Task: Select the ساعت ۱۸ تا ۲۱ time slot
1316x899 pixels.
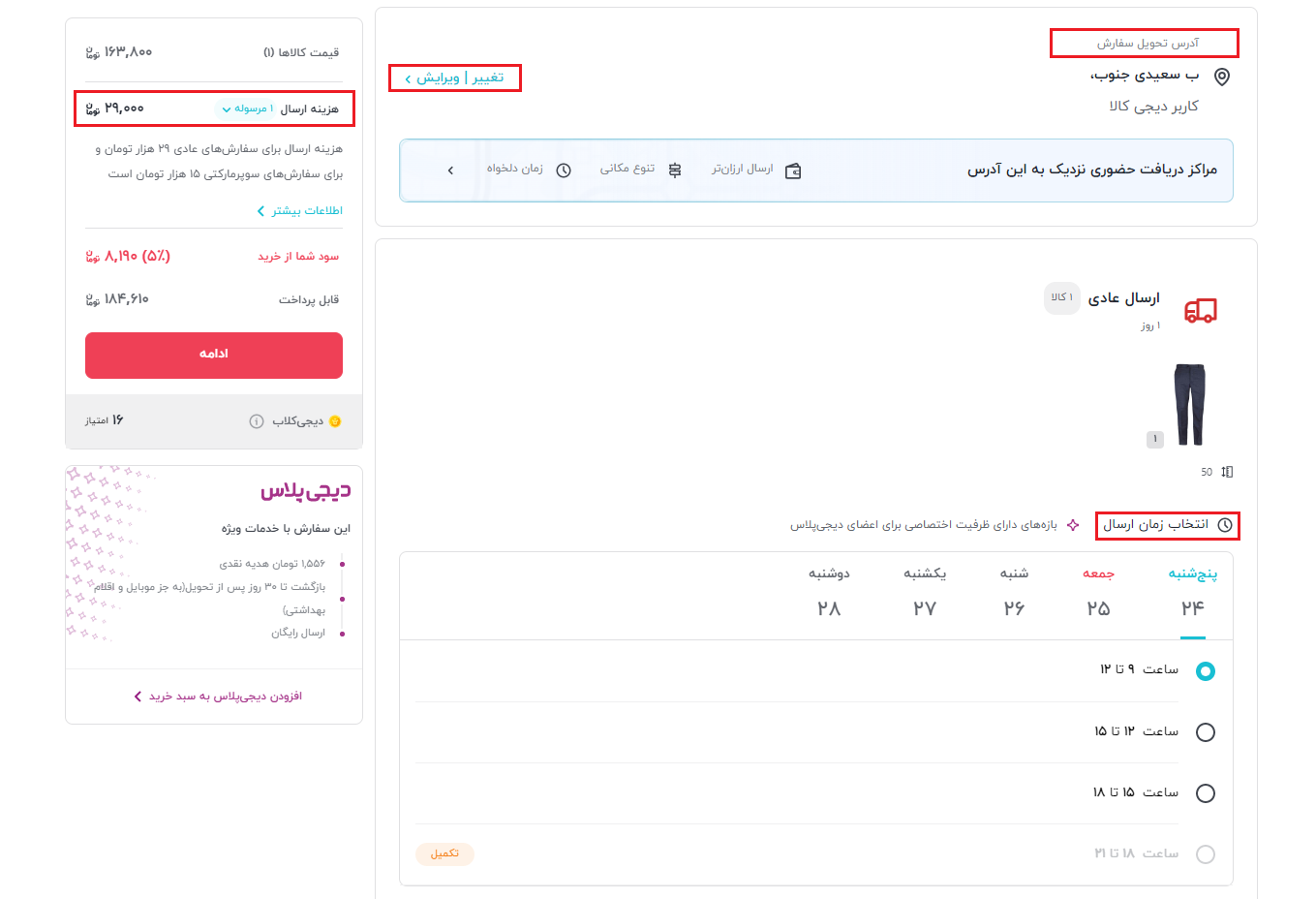Action: point(1206,854)
